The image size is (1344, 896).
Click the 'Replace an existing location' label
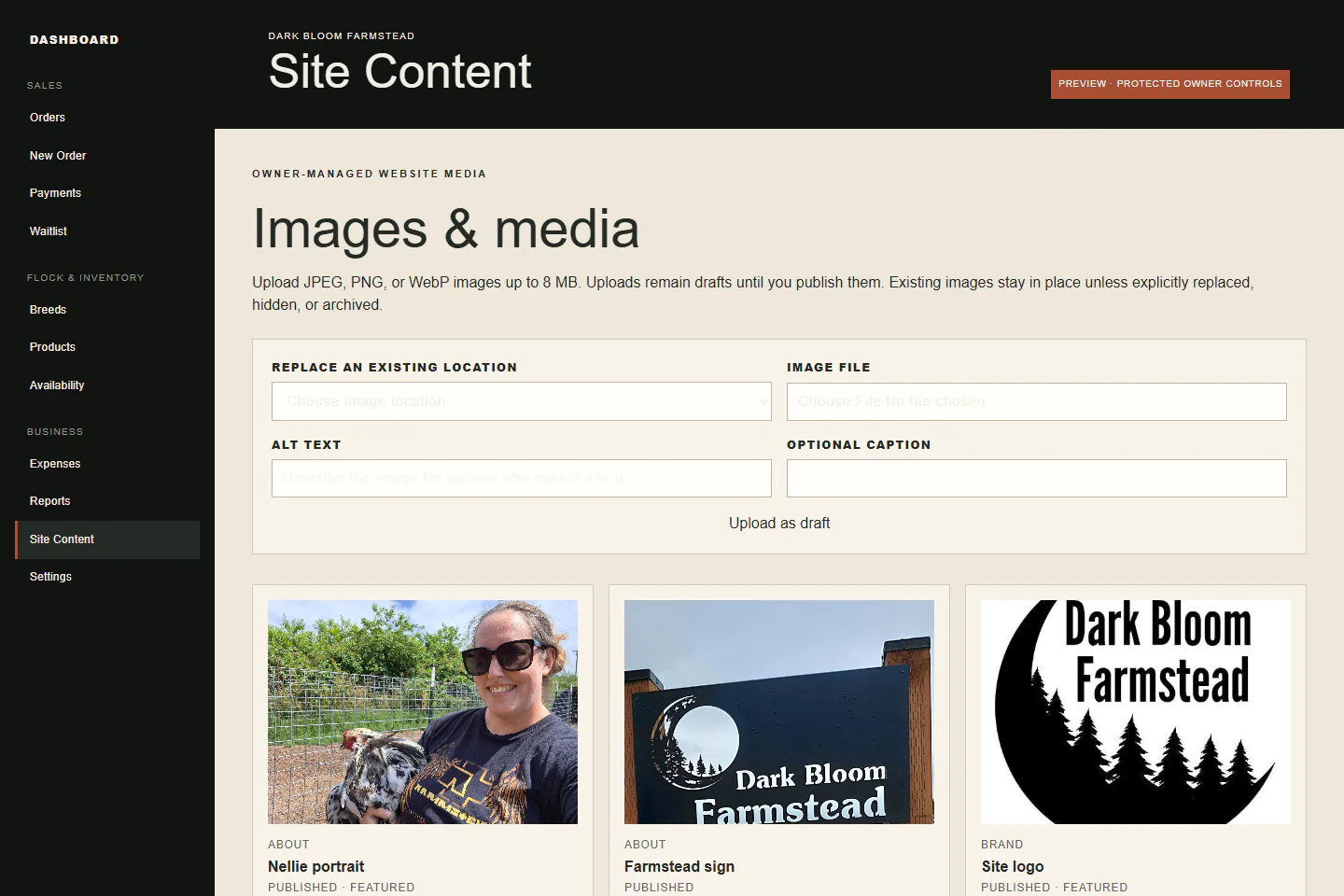point(395,368)
